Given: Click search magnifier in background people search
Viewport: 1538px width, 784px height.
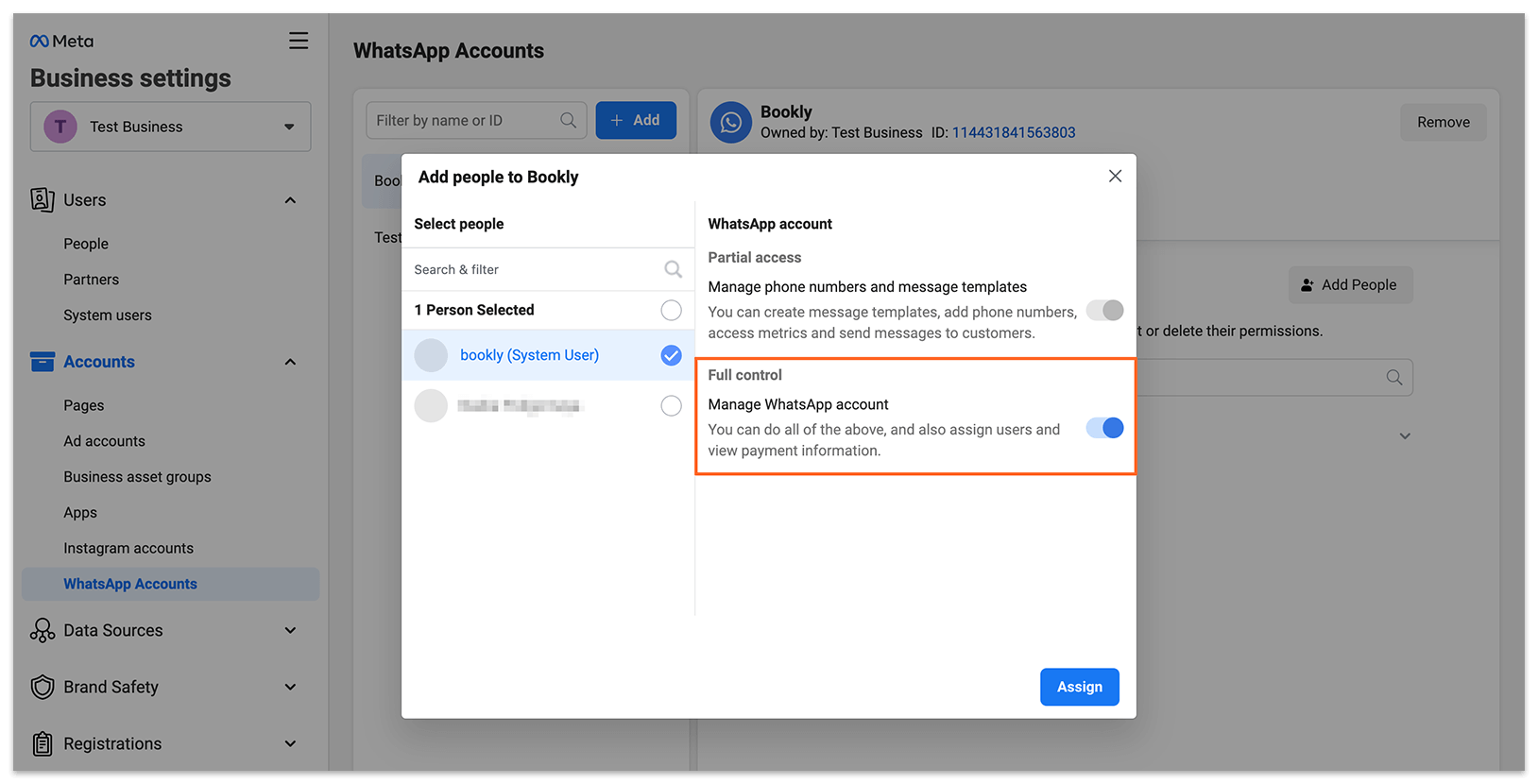Looking at the screenshot, I should [x=1394, y=377].
